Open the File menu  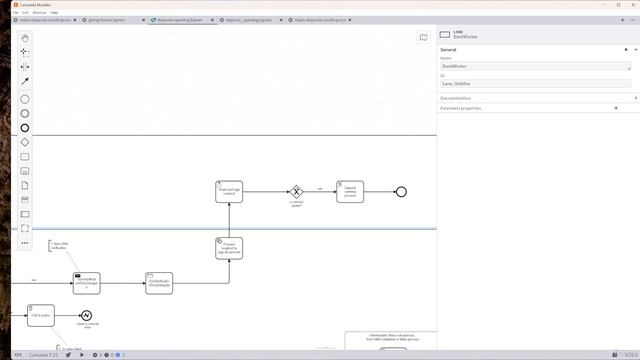click(16, 13)
